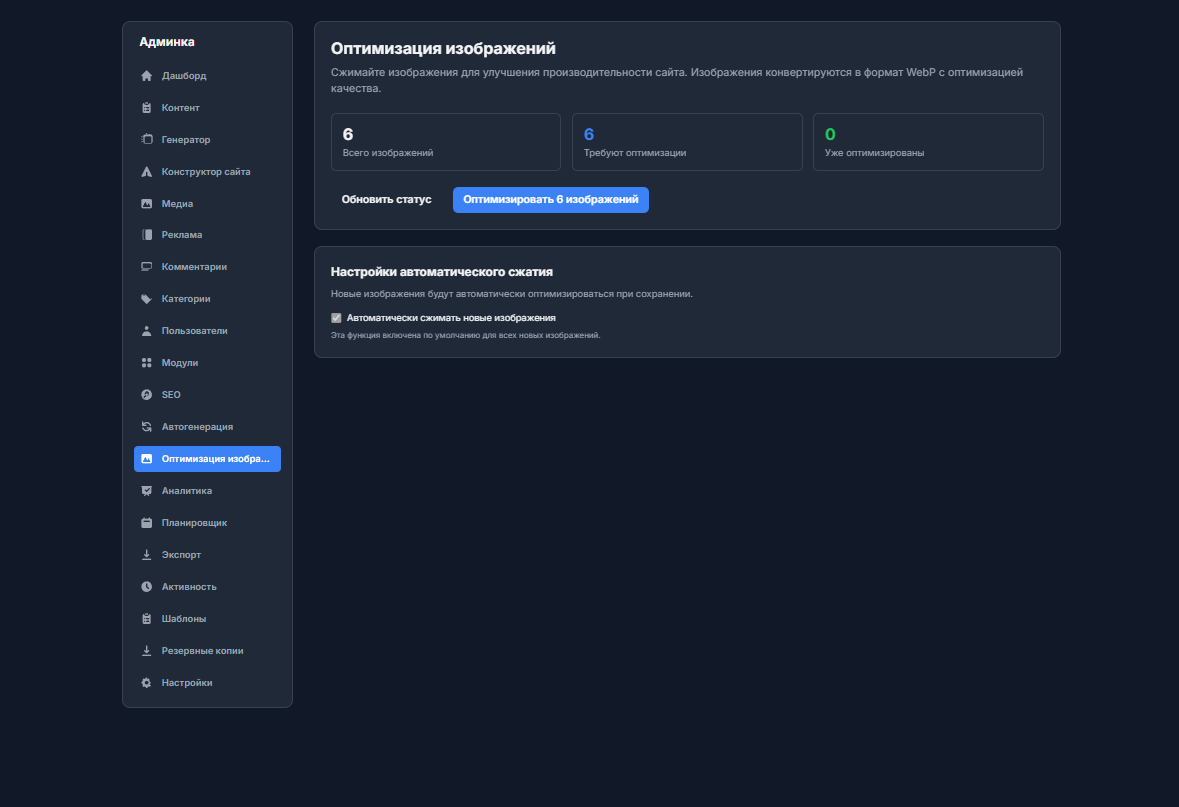Image resolution: width=1179 pixels, height=807 pixels.
Task: Click the Контент clipboard icon
Action: [x=146, y=108]
